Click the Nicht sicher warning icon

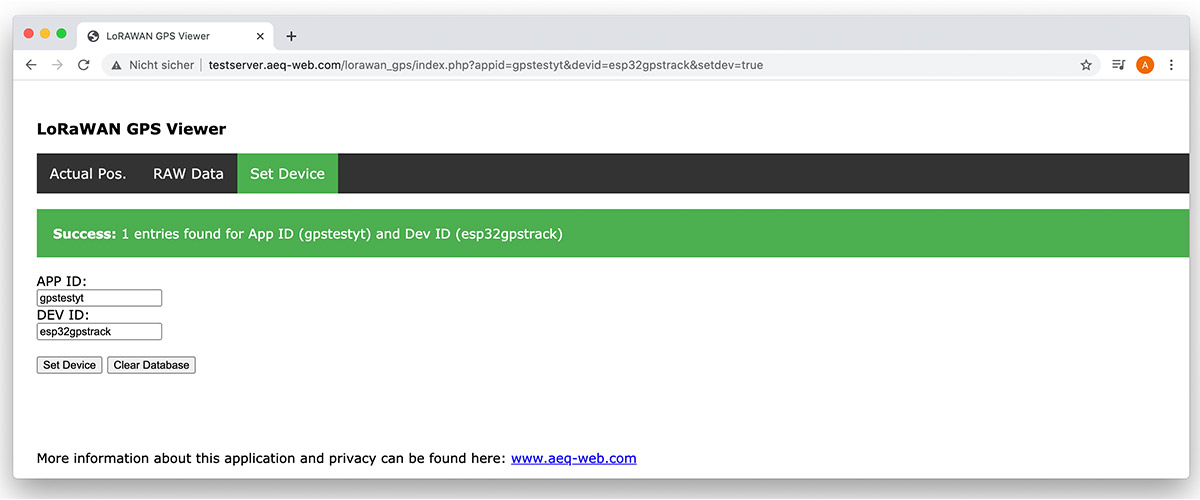point(118,65)
